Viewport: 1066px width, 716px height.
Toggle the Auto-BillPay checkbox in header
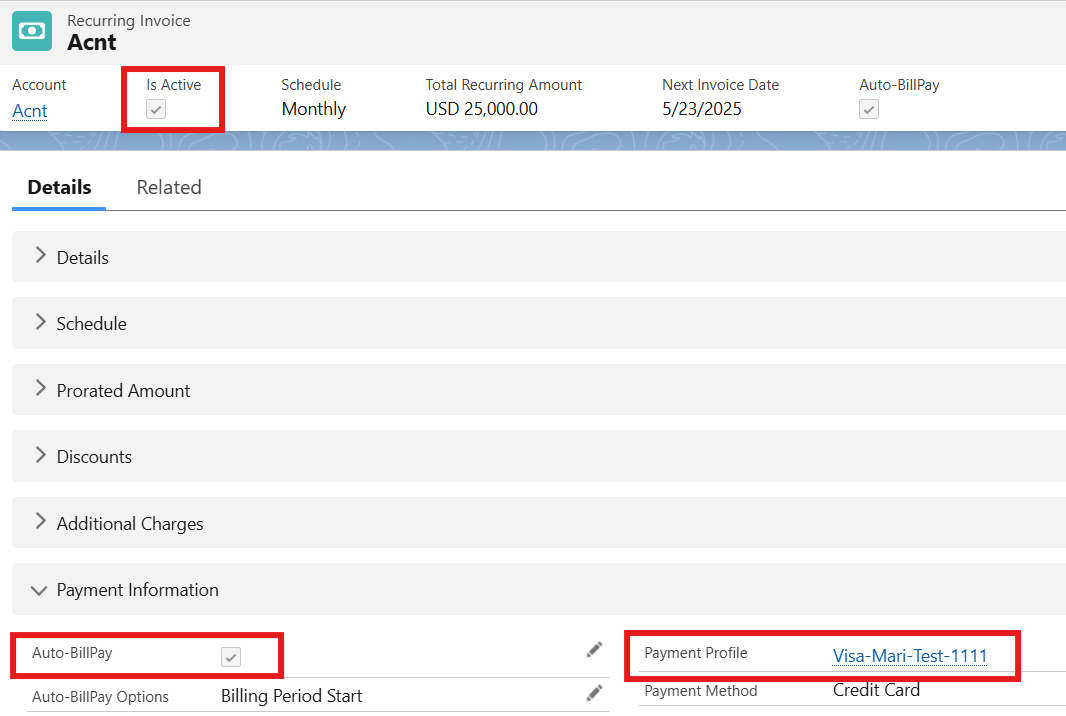click(869, 109)
